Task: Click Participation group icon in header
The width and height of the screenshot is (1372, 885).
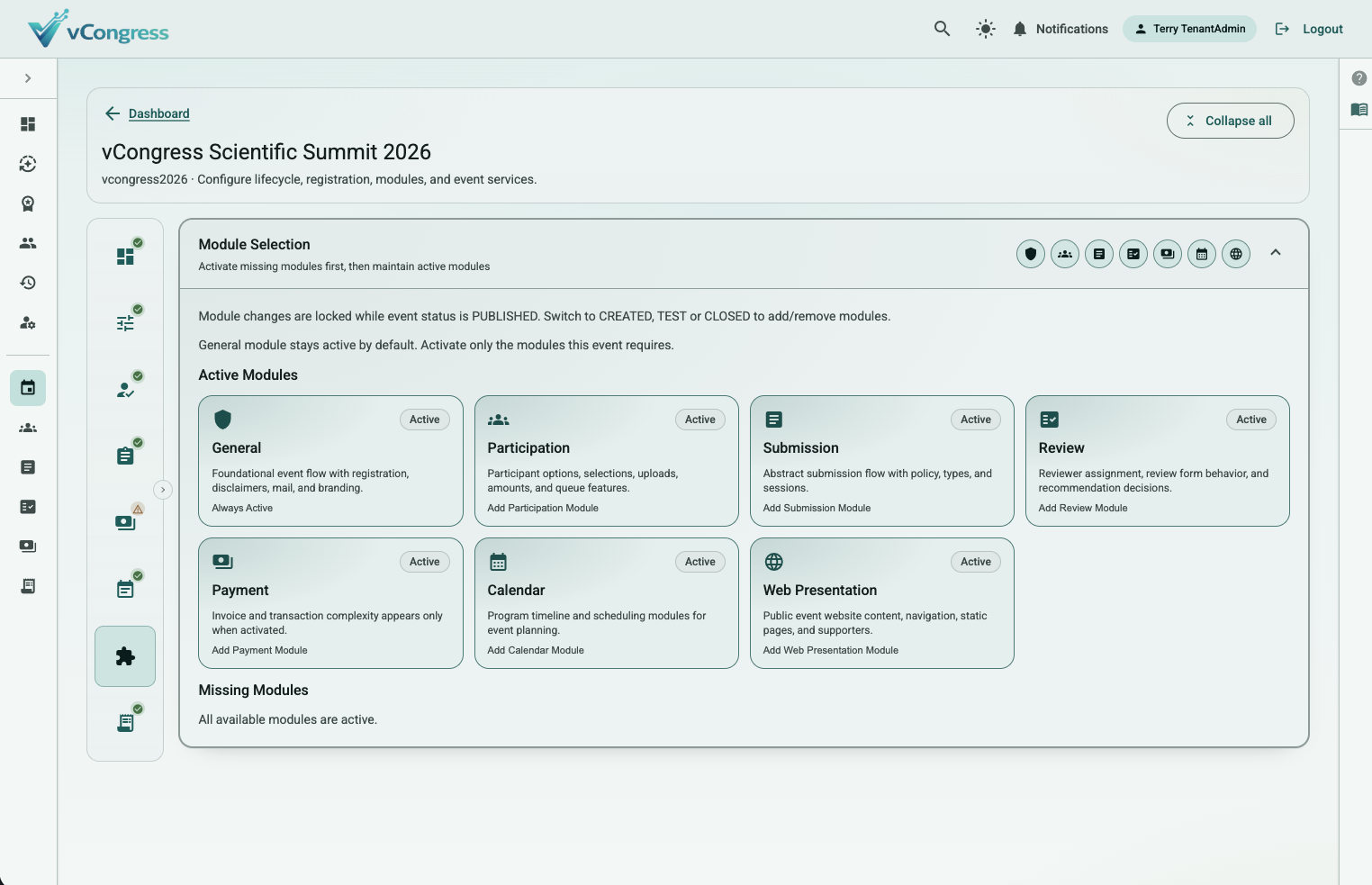Action: [x=1065, y=254]
